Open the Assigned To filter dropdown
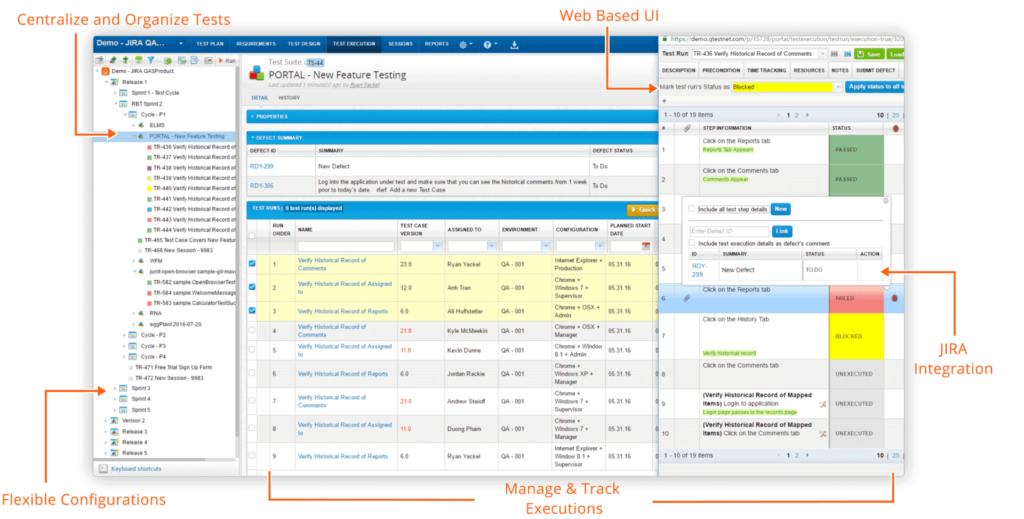The image size is (1024, 519). click(x=491, y=246)
